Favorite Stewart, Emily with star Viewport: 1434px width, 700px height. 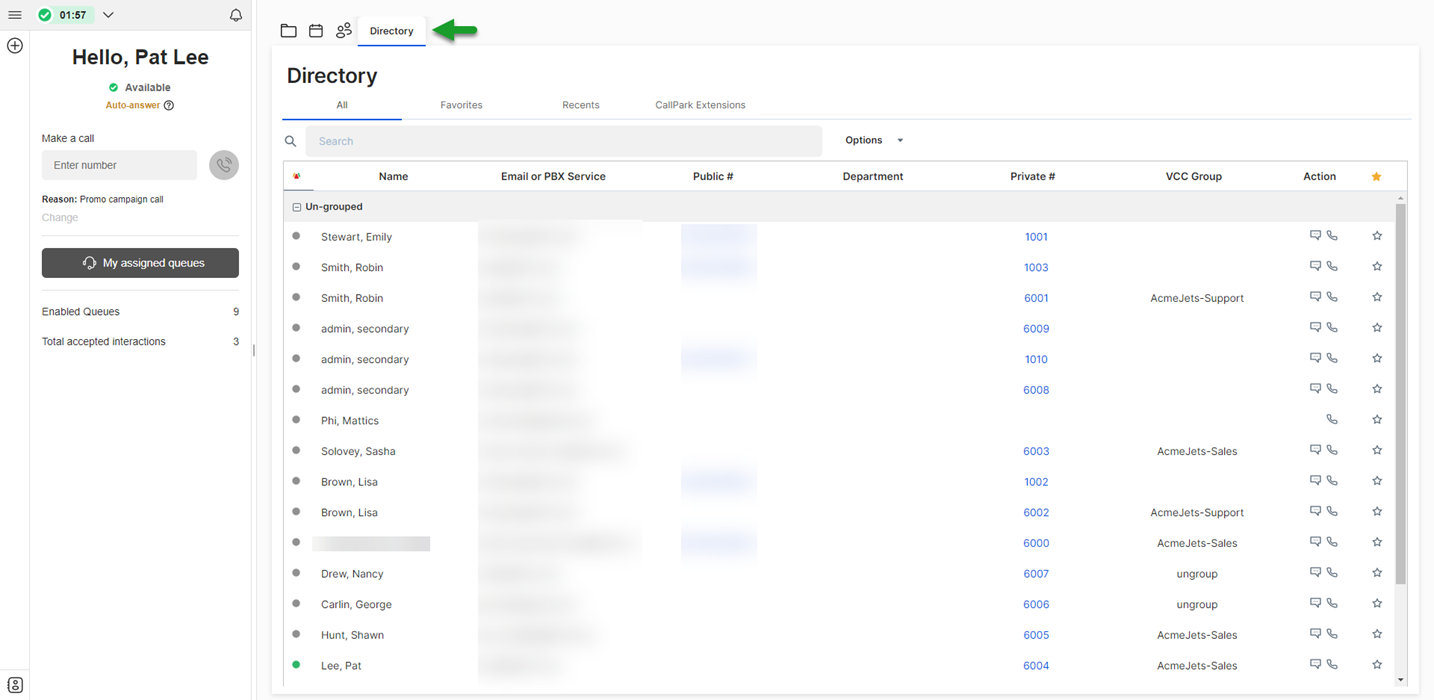[1377, 236]
